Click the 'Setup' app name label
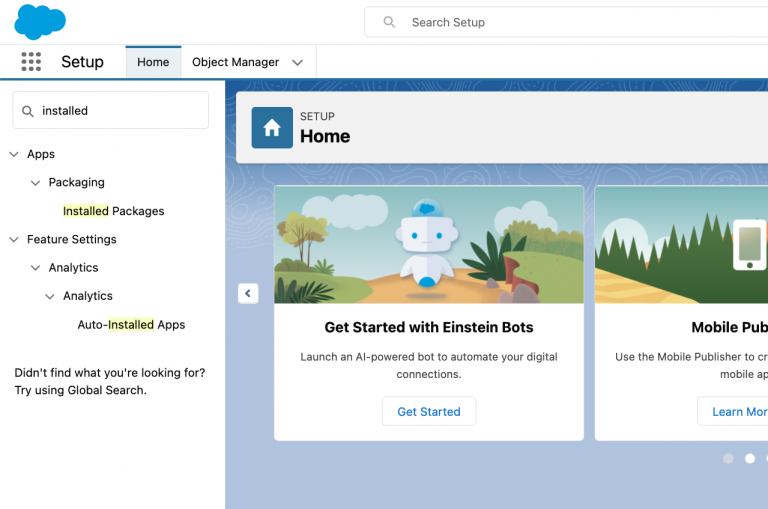Image resolution: width=768 pixels, height=509 pixels. pyautogui.click(x=82, y=62)
